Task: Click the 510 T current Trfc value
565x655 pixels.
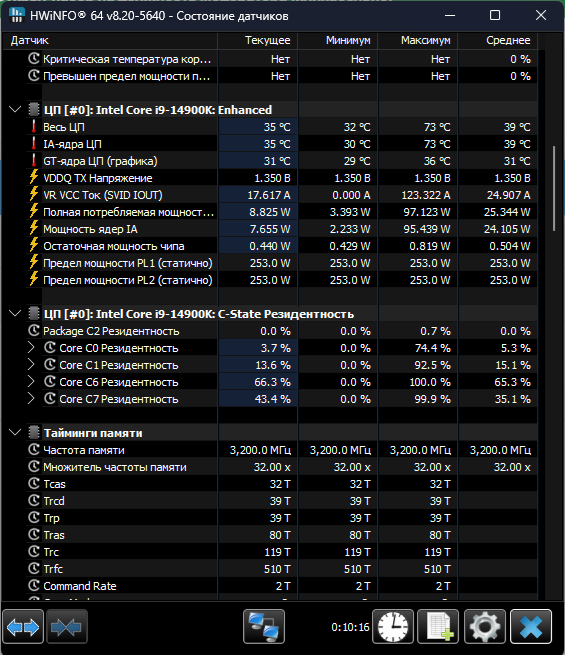Action: (x=277, y=569)
